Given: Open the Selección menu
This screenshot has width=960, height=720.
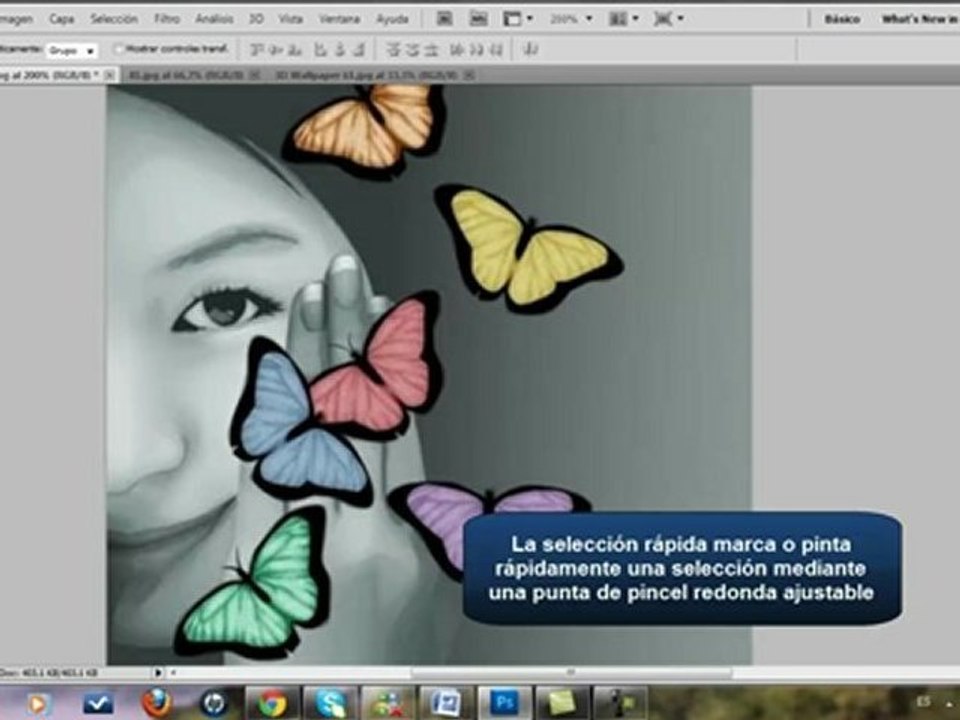Looking at the screenshot, I should click(x=114, y=19).
